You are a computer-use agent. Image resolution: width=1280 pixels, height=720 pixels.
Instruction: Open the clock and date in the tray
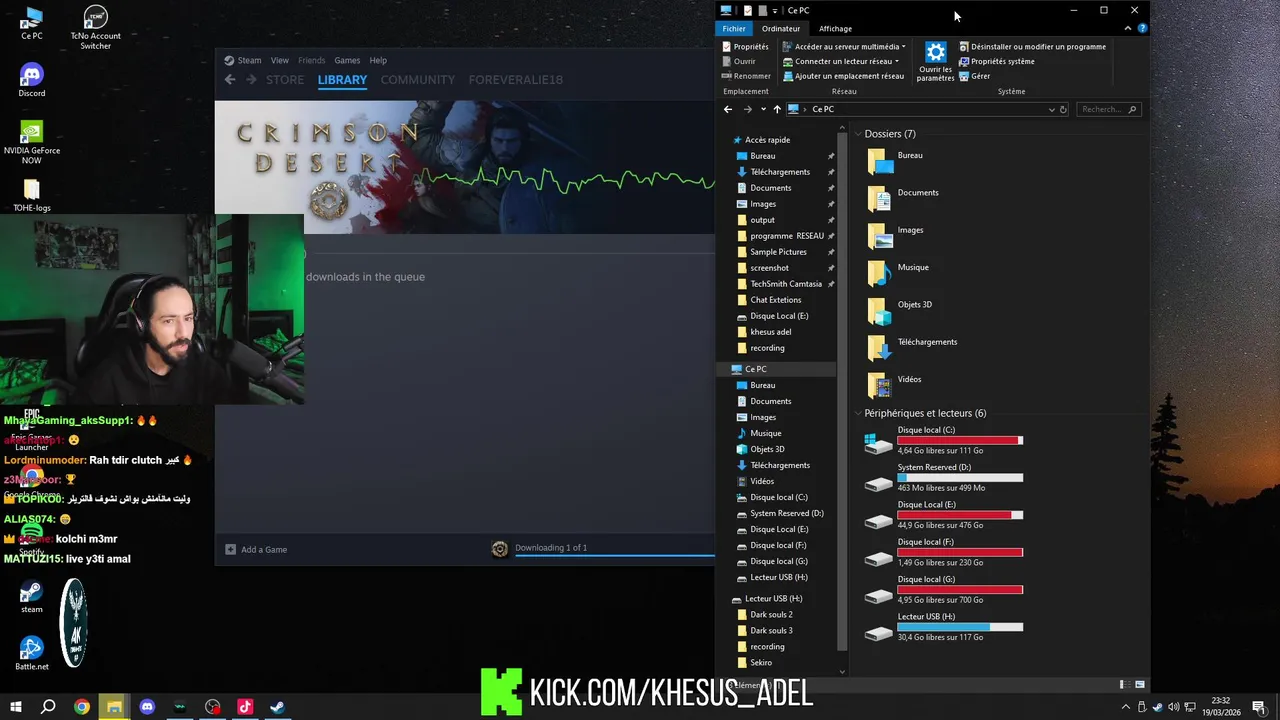point(1219,707)
